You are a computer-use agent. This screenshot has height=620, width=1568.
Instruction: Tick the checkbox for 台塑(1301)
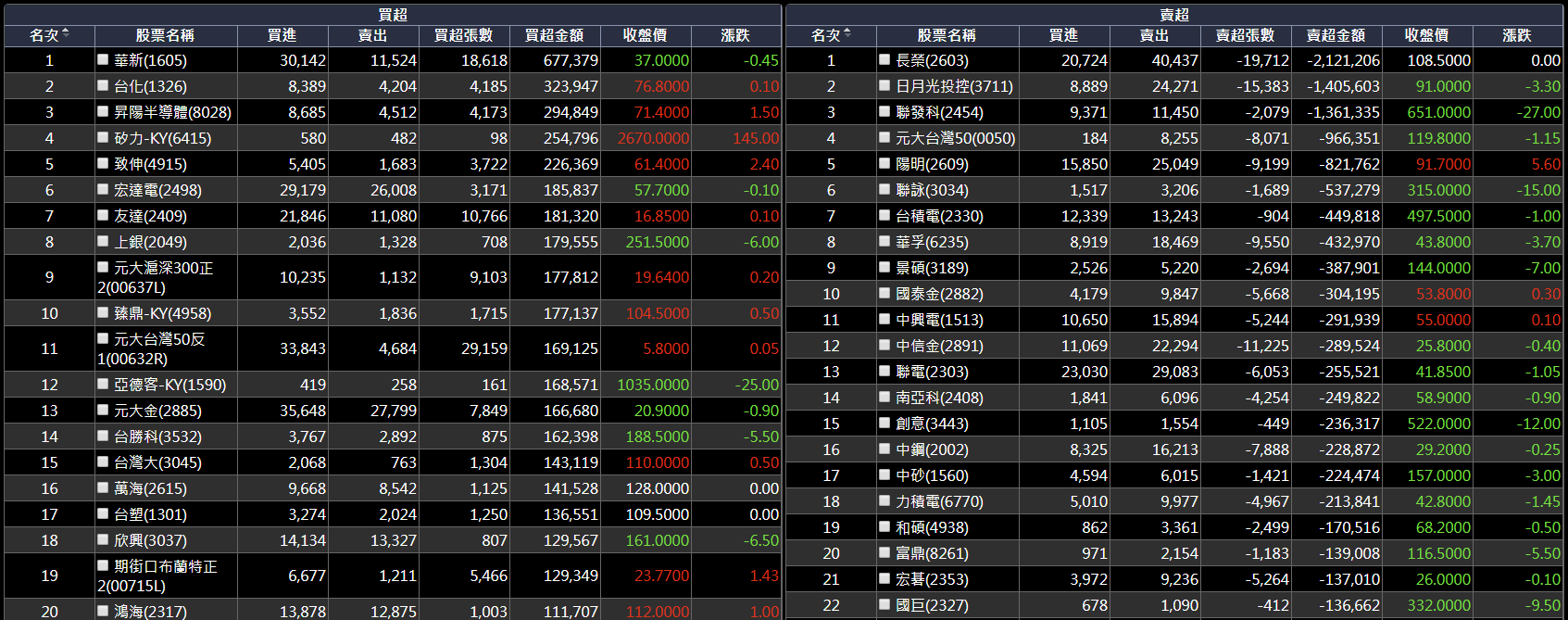click(x=104, y=513)
